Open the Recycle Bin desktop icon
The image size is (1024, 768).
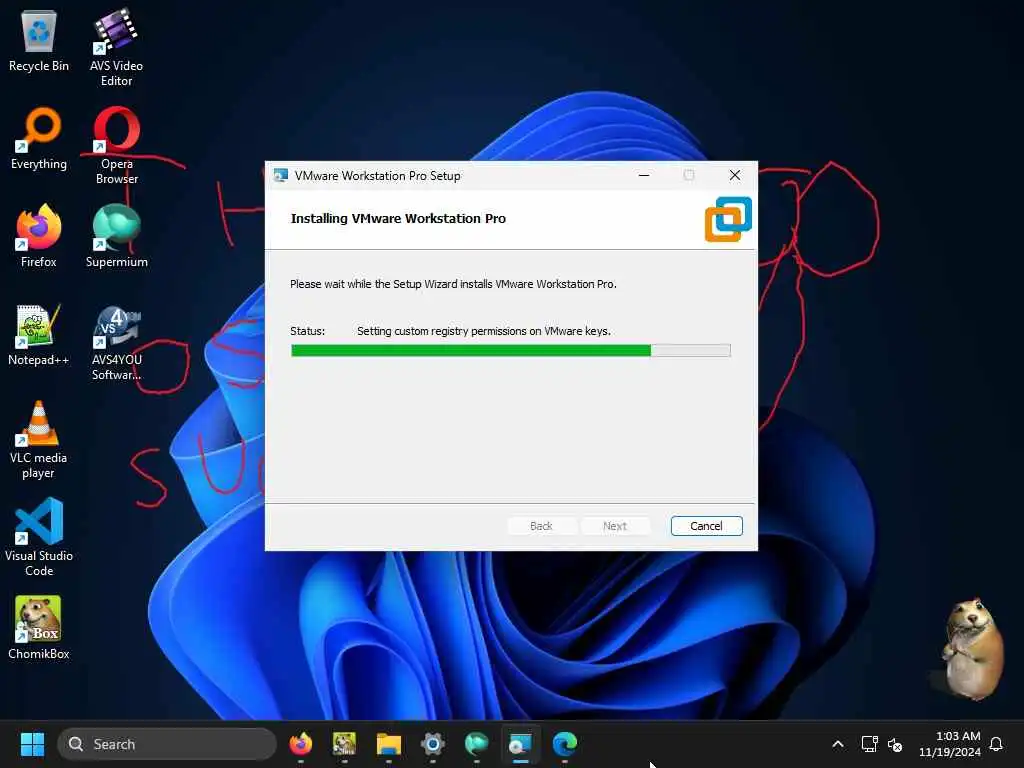[39, 42]
